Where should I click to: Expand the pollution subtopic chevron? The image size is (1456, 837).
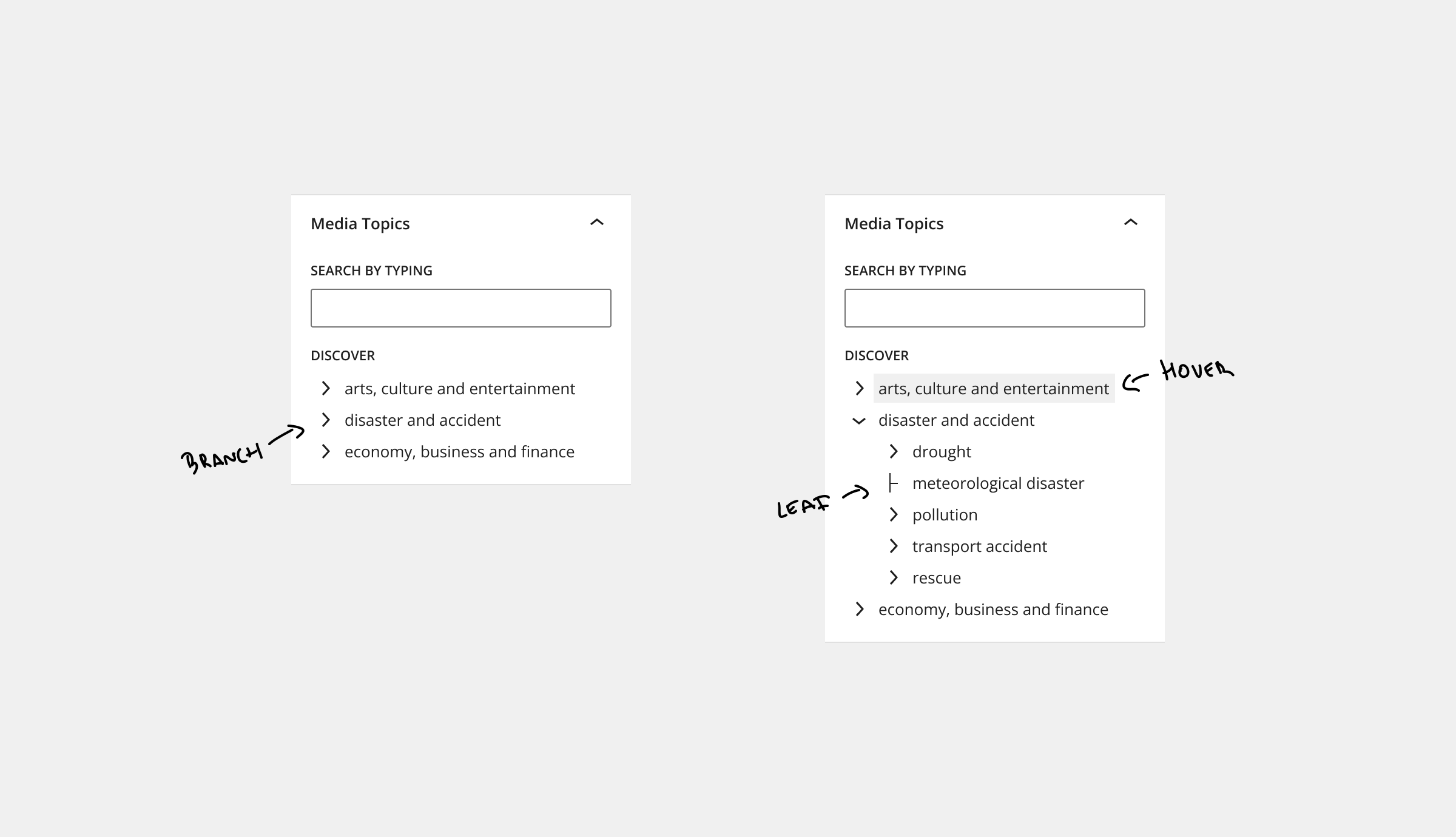point(894,514)
